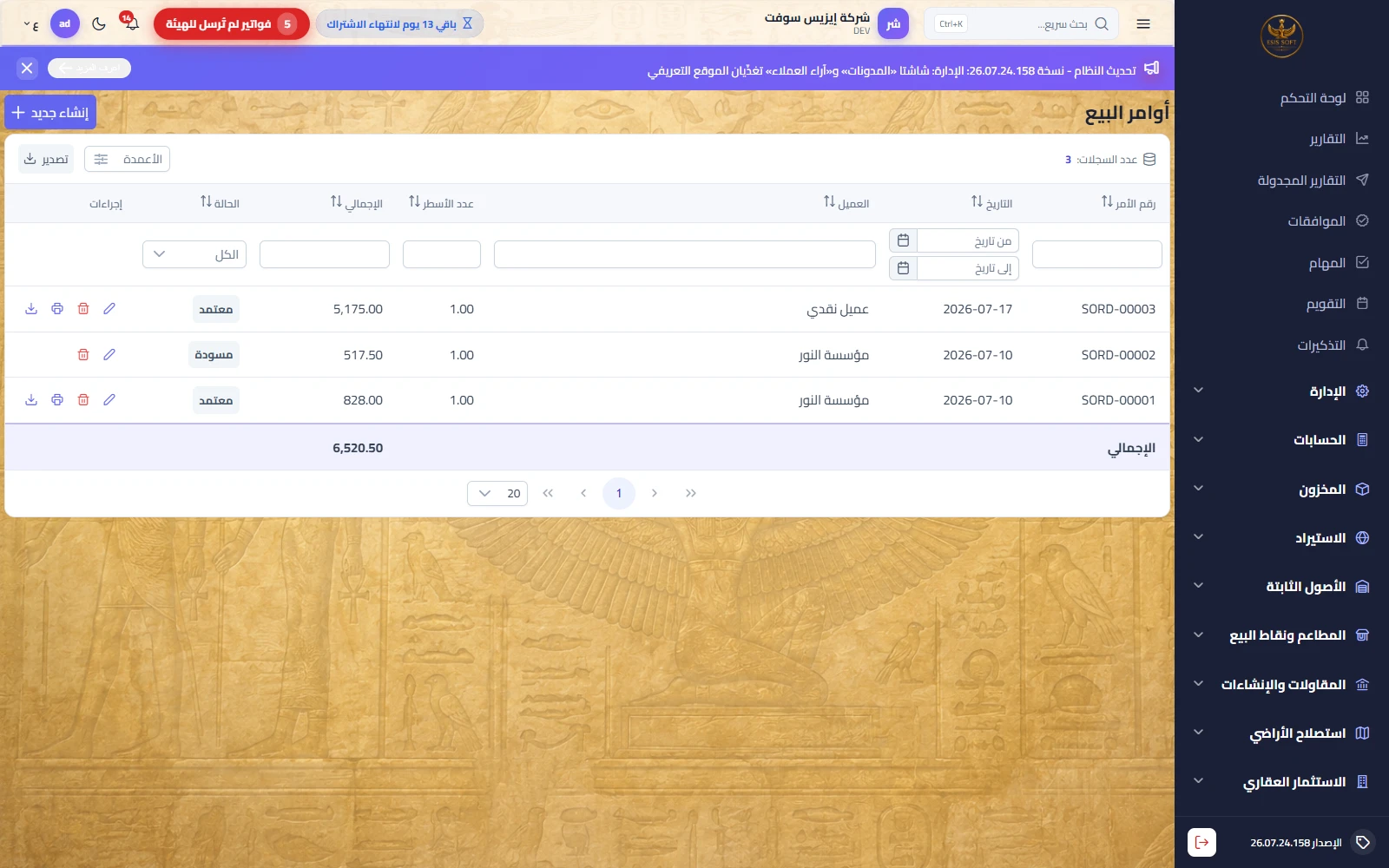Print order SORD-00001

pos(57,400)
